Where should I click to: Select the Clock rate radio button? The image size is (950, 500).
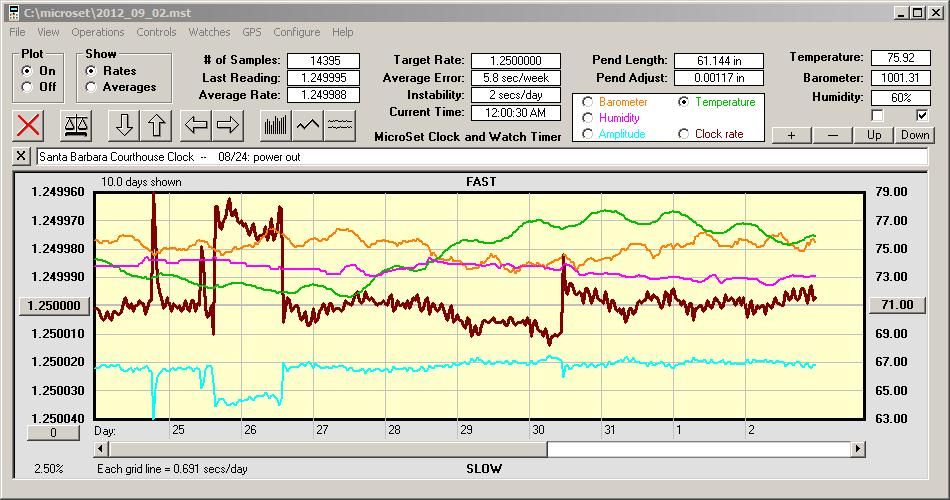(x=684, y=133)
